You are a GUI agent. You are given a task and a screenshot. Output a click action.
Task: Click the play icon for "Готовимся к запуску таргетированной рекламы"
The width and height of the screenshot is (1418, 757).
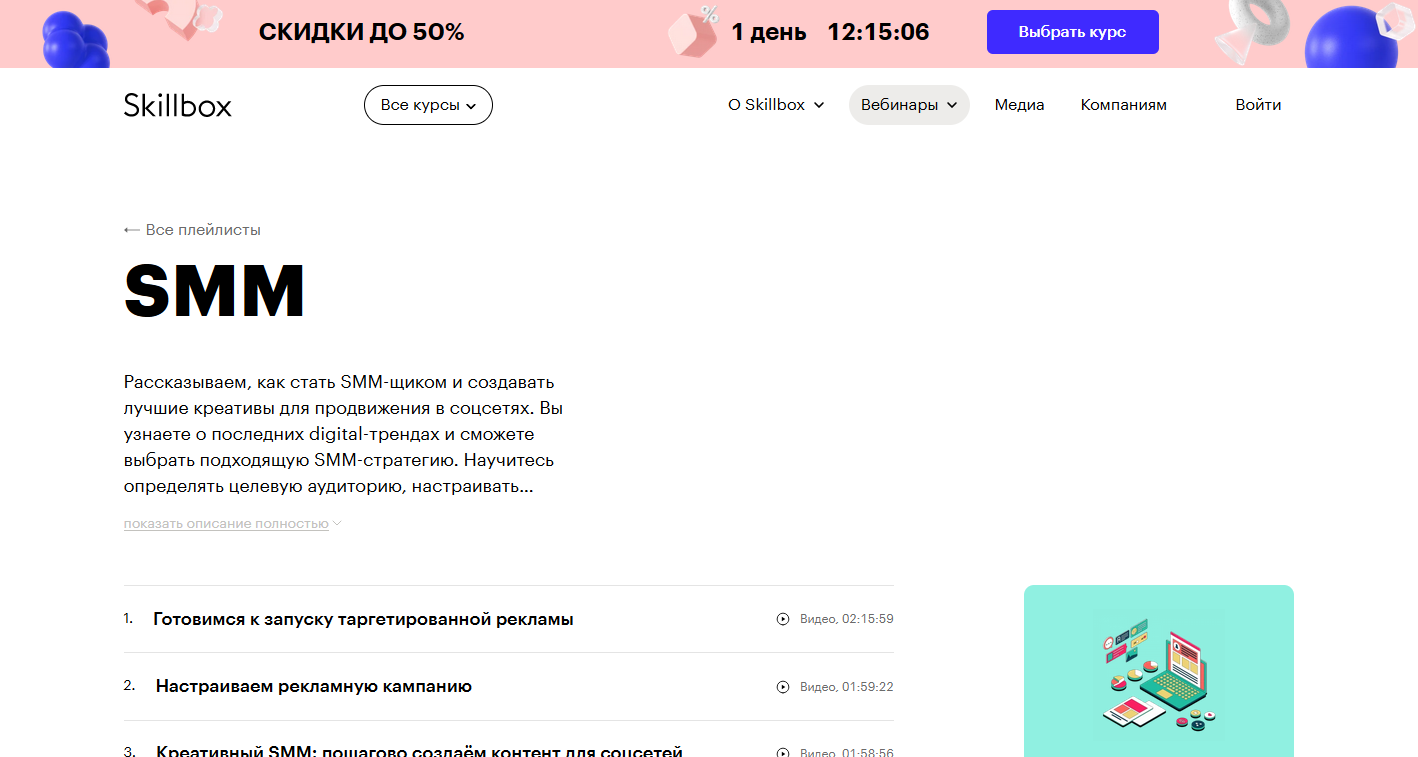(x=781, y=619)
